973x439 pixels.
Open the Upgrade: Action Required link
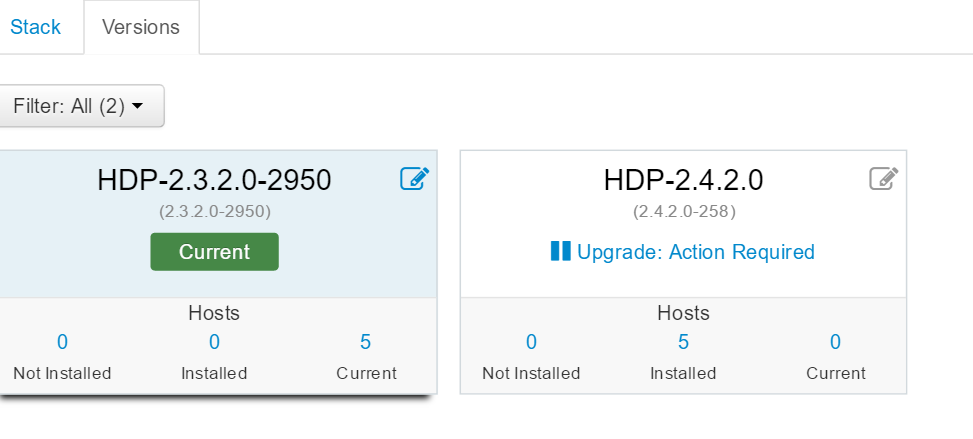(695, 252)
